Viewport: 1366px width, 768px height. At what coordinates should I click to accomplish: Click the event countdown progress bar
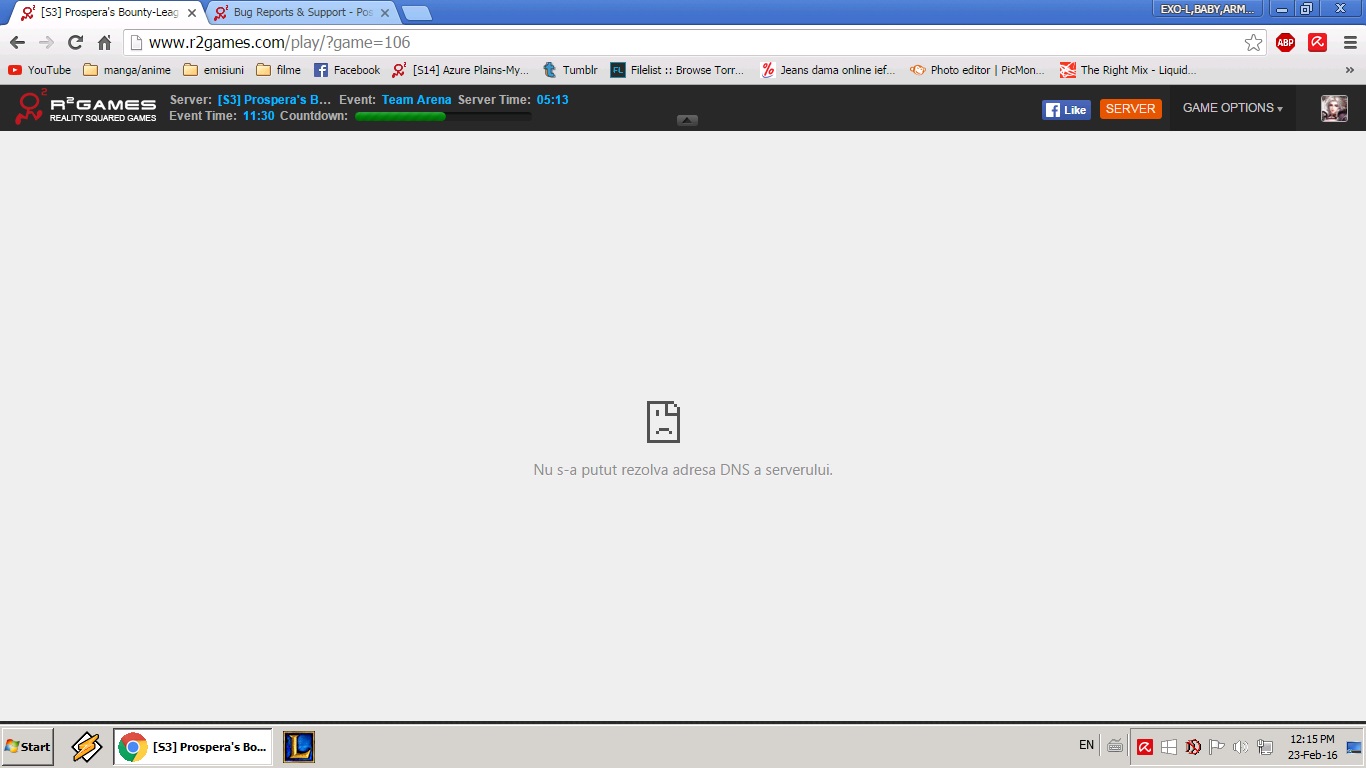coord(442,116)
